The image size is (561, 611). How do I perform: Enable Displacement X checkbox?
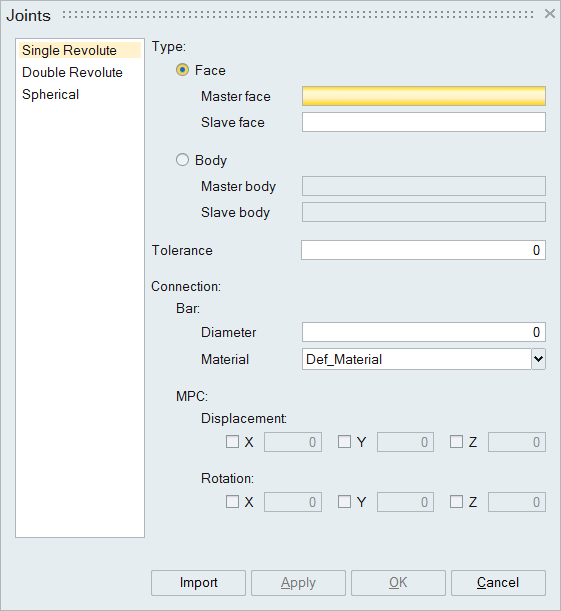(x=233, y=442)
